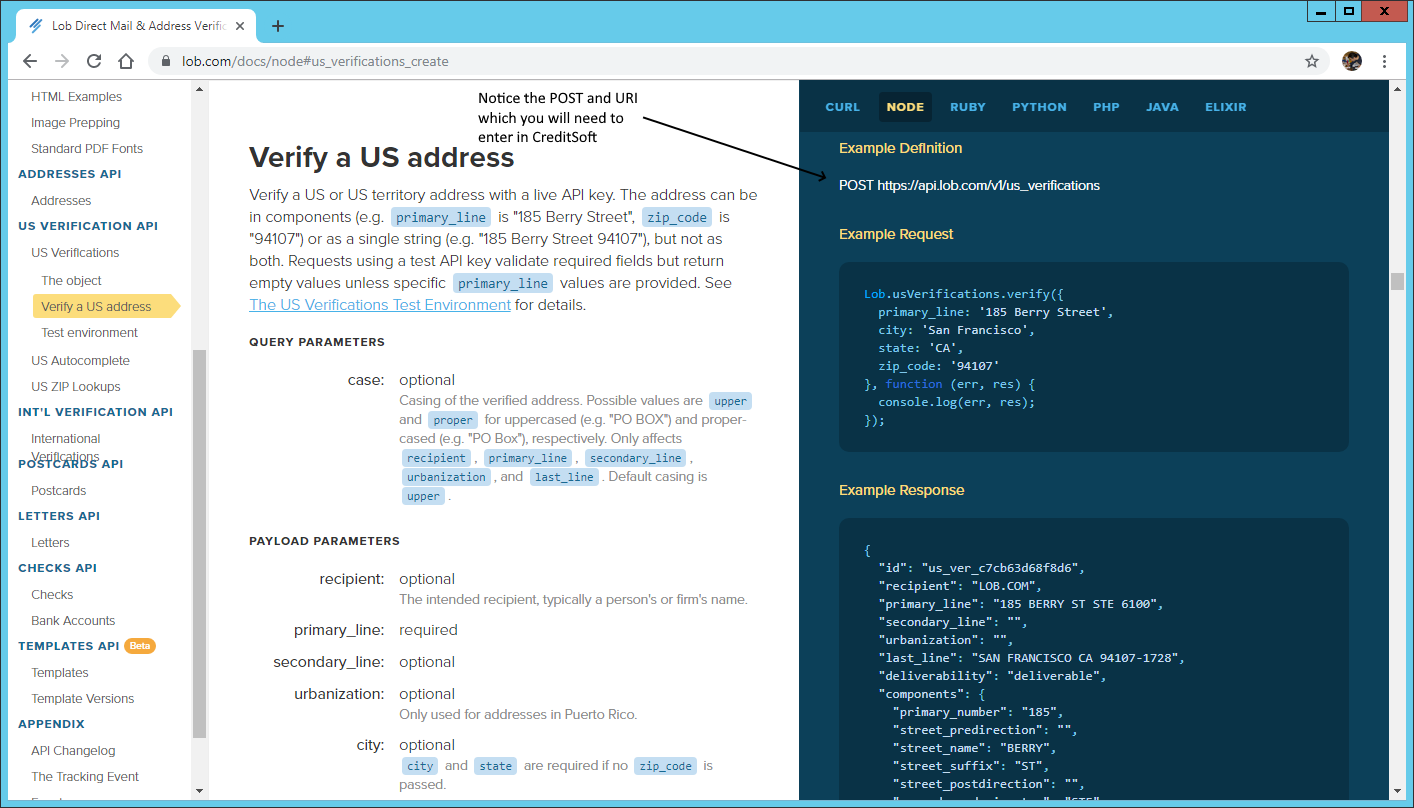Image resolution: width=1414 pixels, height=808 pixels.
Task: Open a new browser tab
Action: (x=278, y=26)
